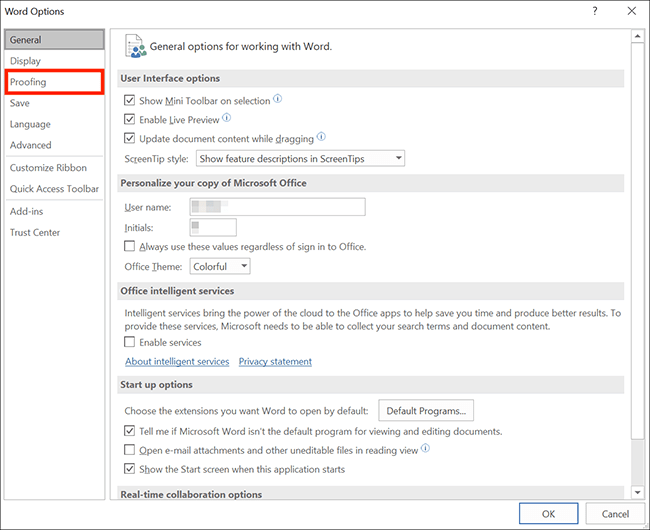Open About intelligent services link

pyautogui.click(x=177, y=361)
